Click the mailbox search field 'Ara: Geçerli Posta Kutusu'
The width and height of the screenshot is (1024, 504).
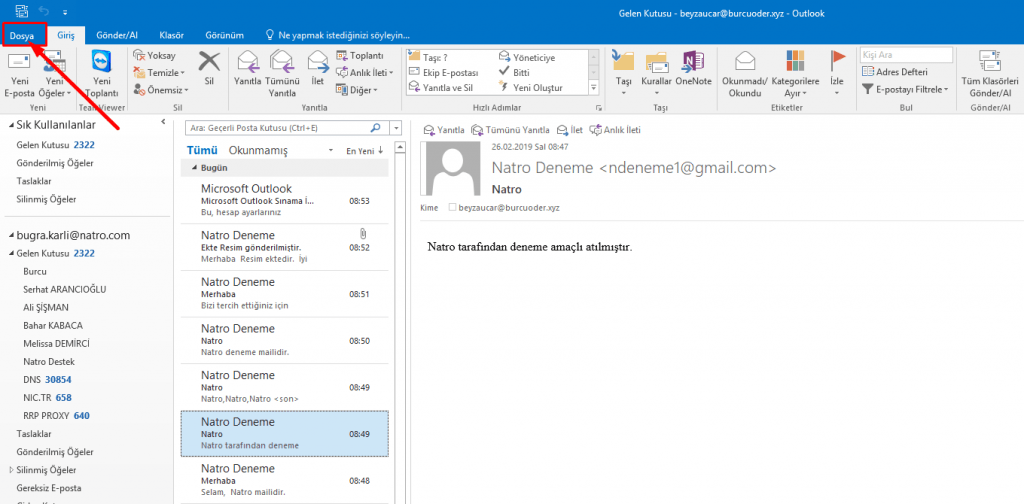tap(276, 128)
